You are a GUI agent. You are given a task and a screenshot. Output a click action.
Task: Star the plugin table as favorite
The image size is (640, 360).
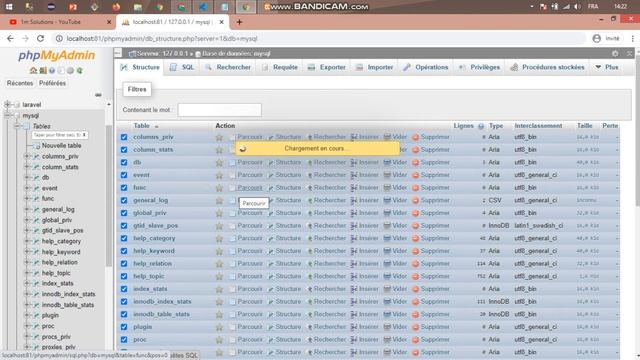click(x=219, y=327)
